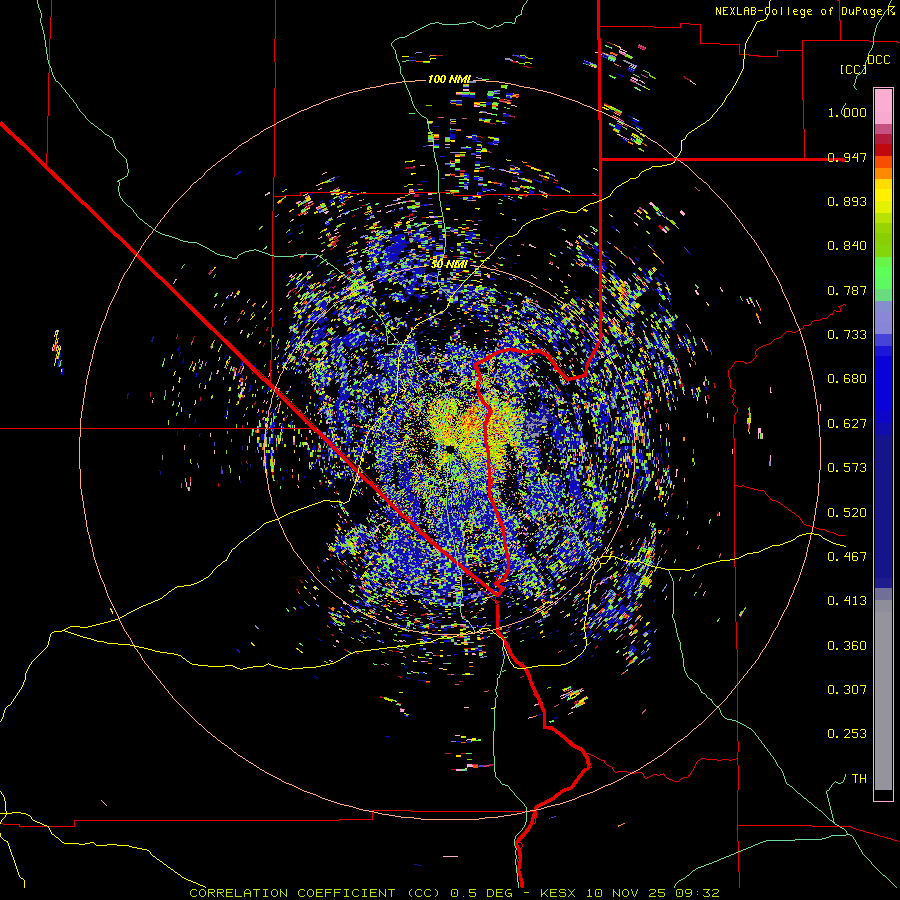Image resolution: width=900 pixels, height=900 pixels.
Task: Click the NEXLAB-College of DuPage credit text
Action: [804, 11]
